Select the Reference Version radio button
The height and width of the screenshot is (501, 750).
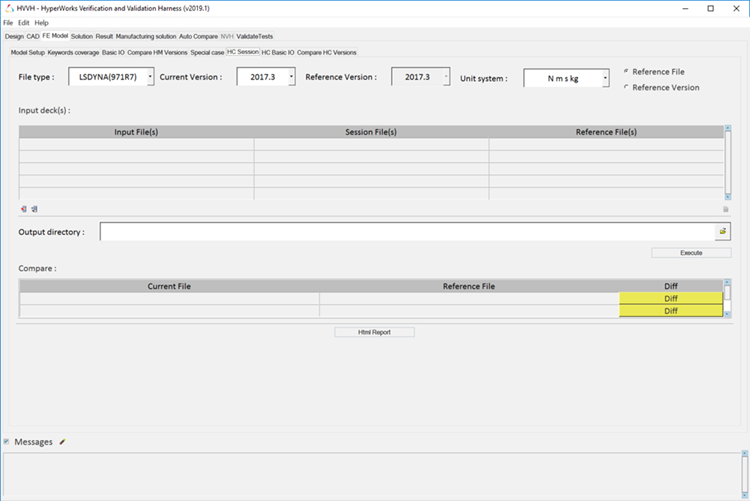pos(626,88)
